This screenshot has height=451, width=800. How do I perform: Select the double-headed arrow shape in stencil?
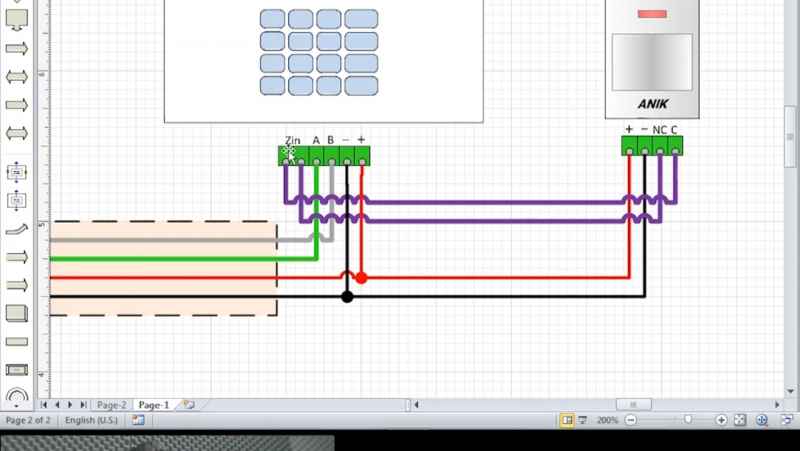[x=17, y=76]
